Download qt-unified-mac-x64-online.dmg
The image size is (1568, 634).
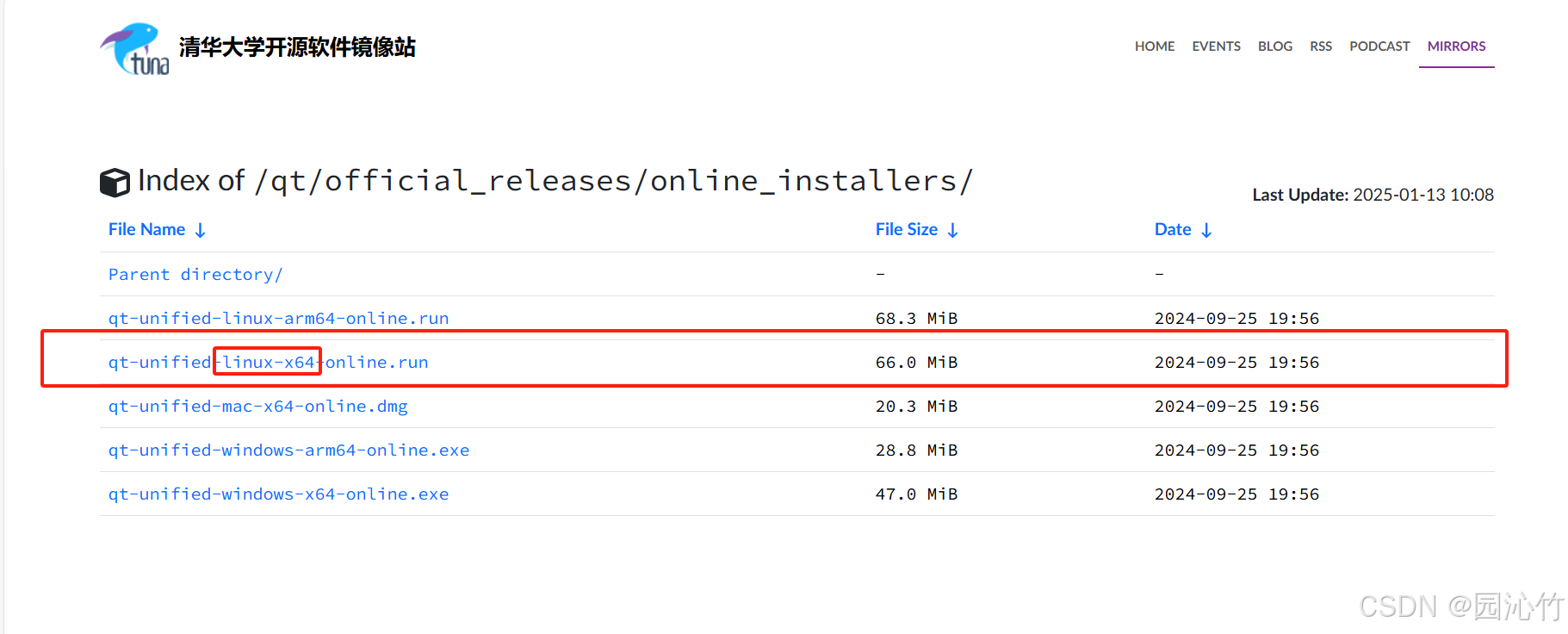257,406
